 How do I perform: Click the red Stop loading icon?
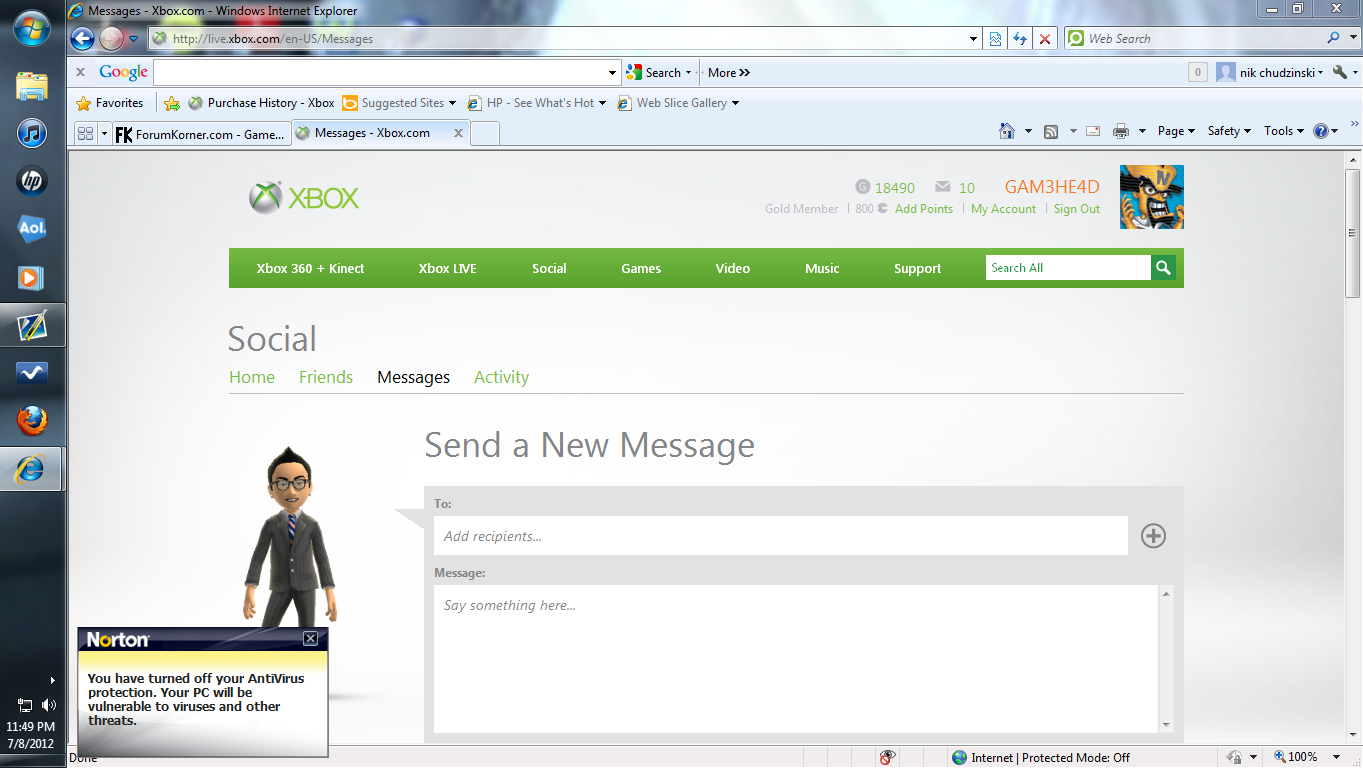pos(1045,39)
